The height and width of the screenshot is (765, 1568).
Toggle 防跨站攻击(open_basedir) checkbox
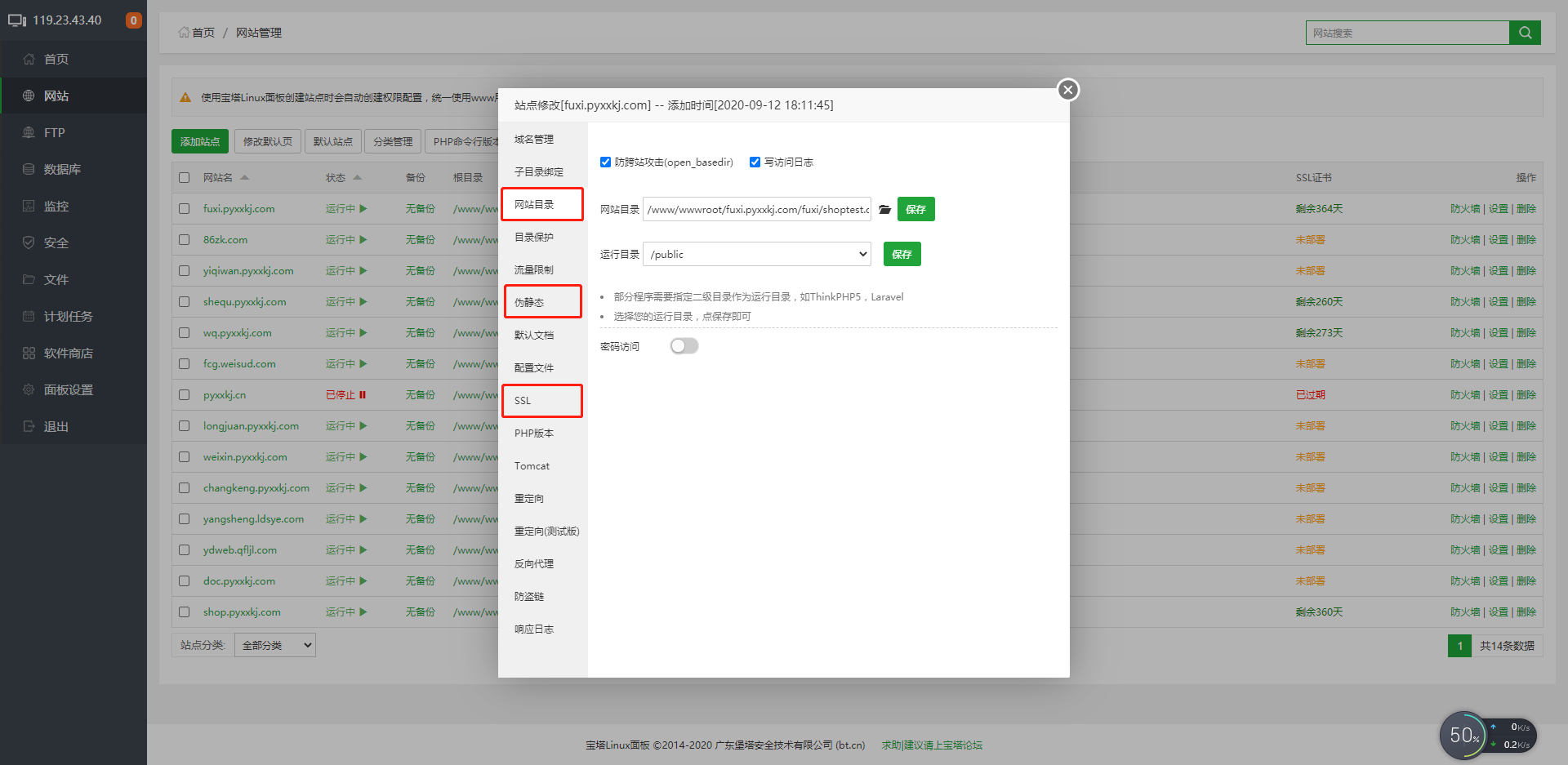tap(605, 162)
